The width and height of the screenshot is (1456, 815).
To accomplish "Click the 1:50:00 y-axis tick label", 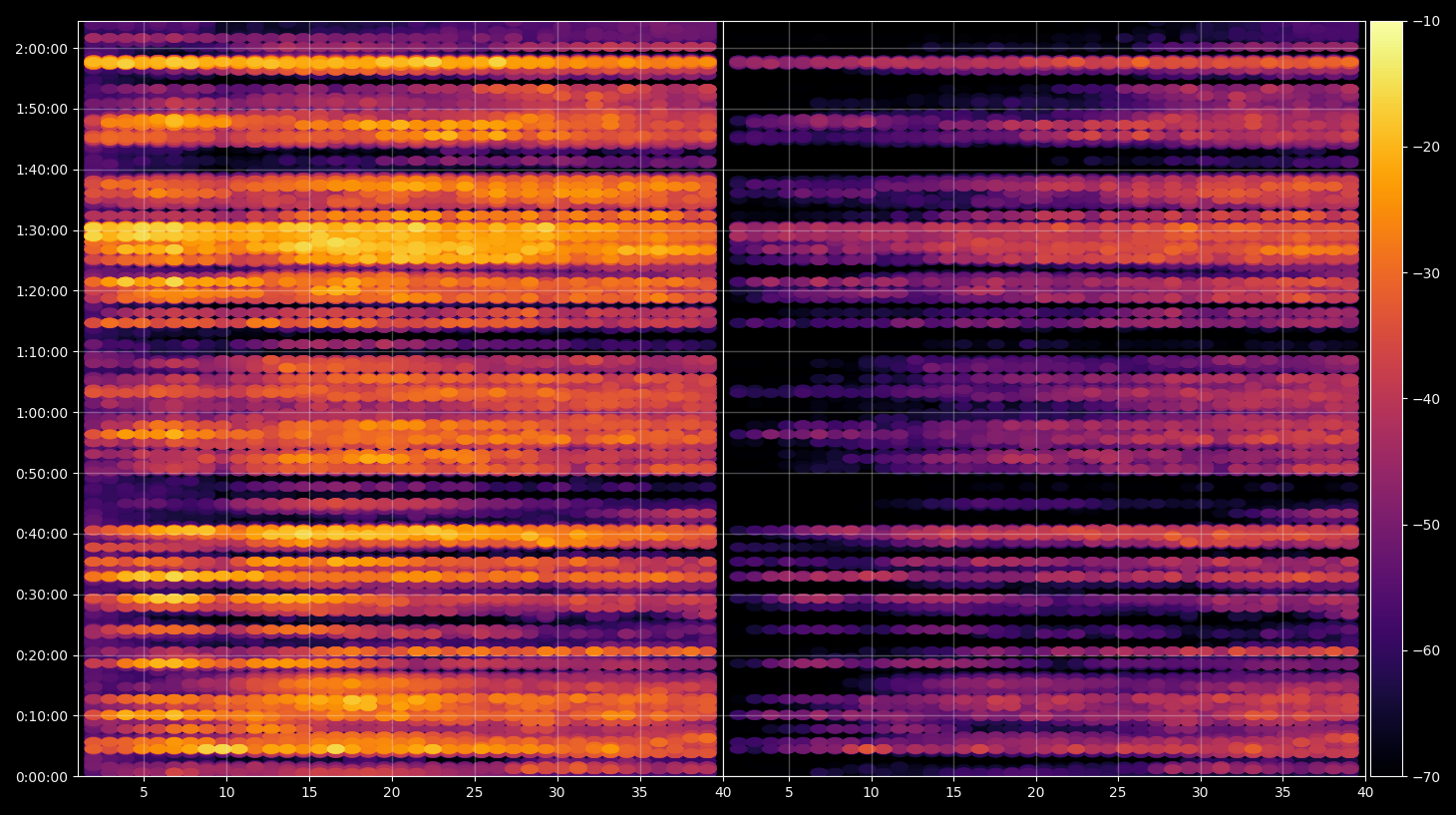I will pyautogui.click(x=42, y=110).
